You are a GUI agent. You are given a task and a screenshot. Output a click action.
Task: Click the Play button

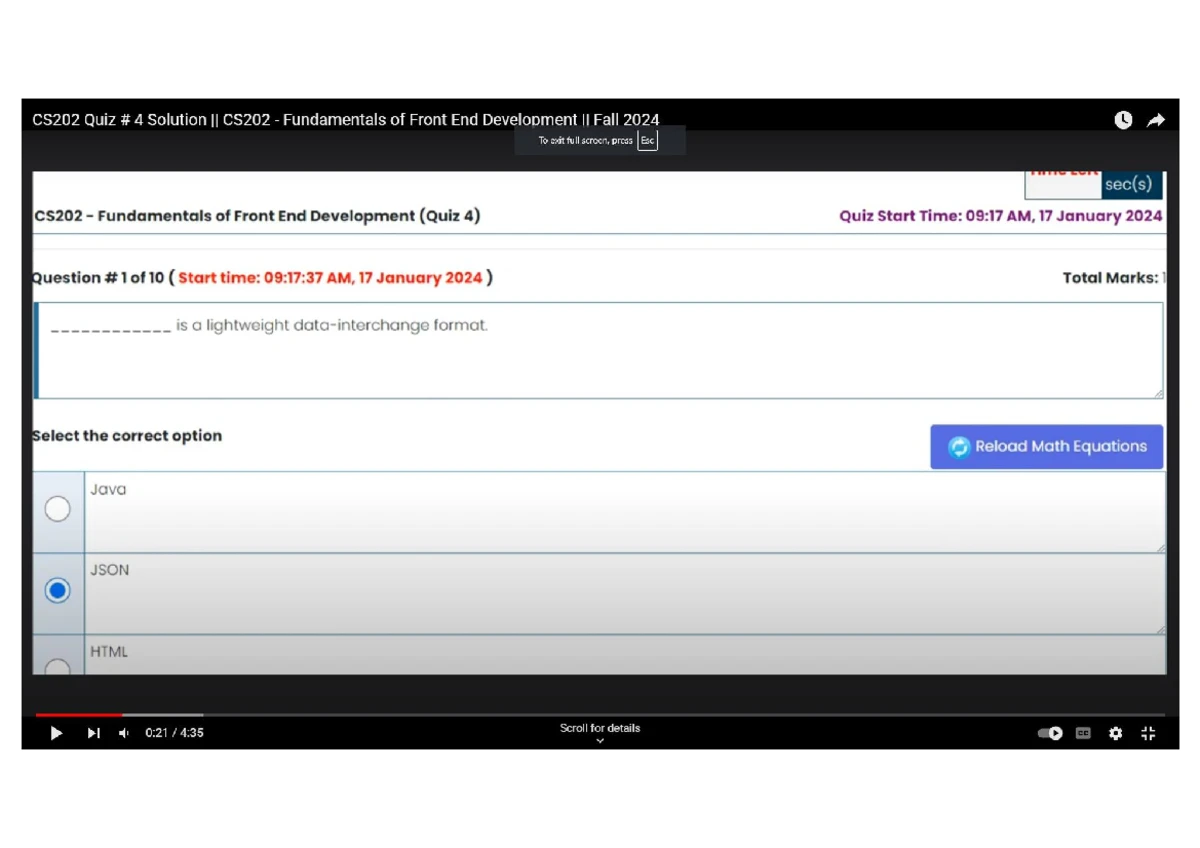[56, 733]
